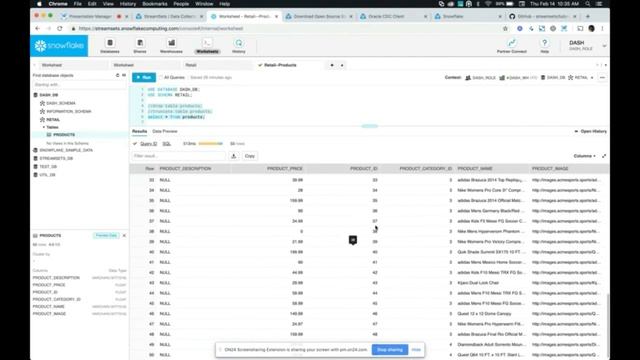Open the worksheet more-options ellipsis menu

pyautogui.click(x=602, y=78)
